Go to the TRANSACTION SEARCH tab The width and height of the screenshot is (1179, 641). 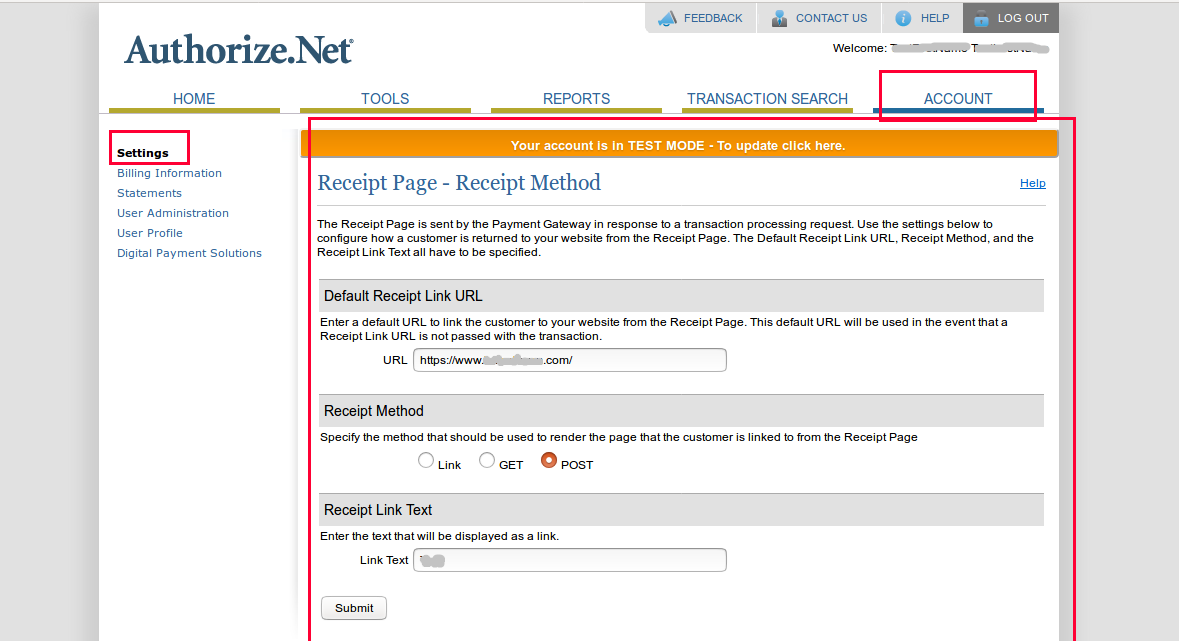[x=767, y=99]
